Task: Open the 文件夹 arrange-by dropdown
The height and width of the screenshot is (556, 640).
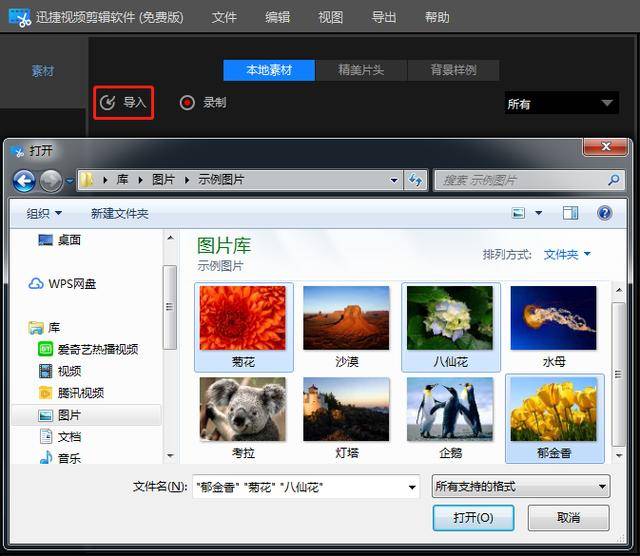Action: (x=567, y=254)
